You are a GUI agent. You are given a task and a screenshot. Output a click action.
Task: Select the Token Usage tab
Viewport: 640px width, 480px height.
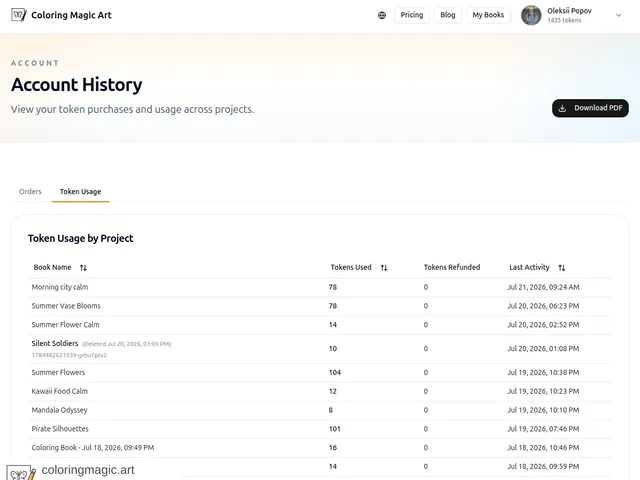(80, 191)
